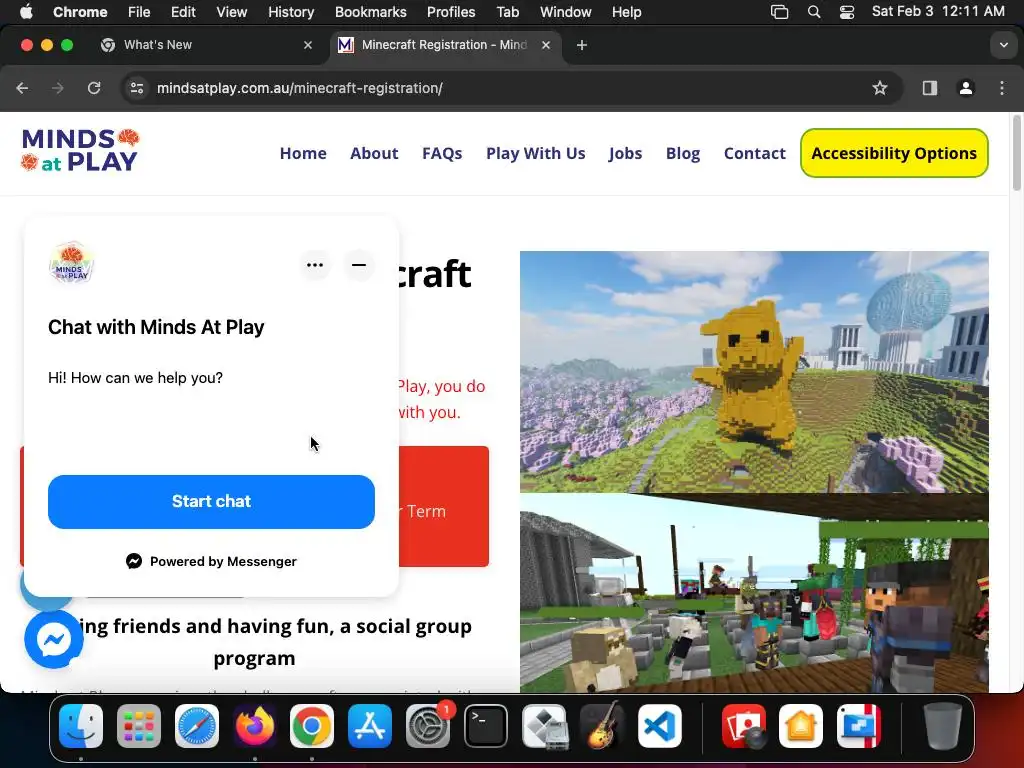Launch Safari from the dock

pyautogui.click(x=197, y=726)
